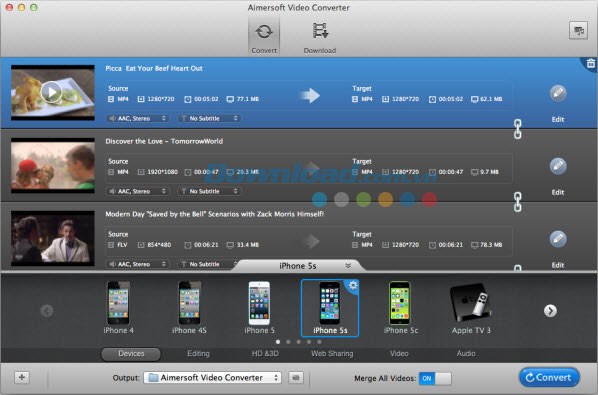The width and height of the screenshot is (598, 395).
Task: Select the iPhone 4S device preset
Action: [189, 308]
